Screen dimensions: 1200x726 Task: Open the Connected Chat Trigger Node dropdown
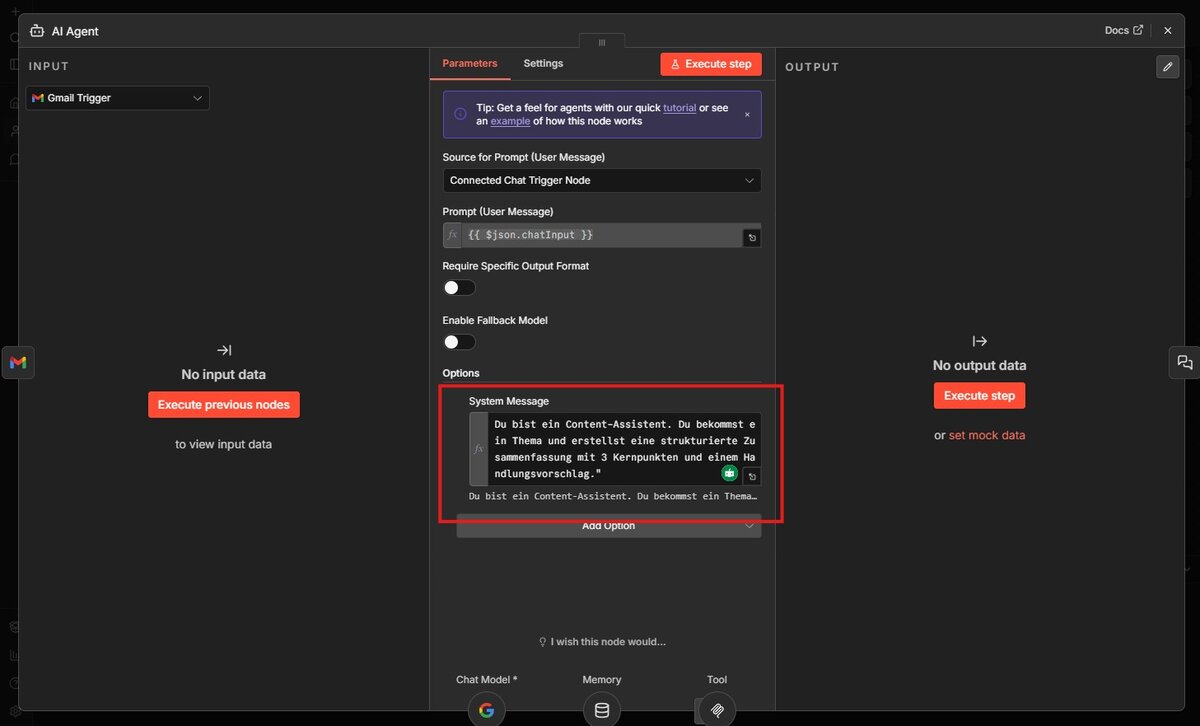coord(600,180)
